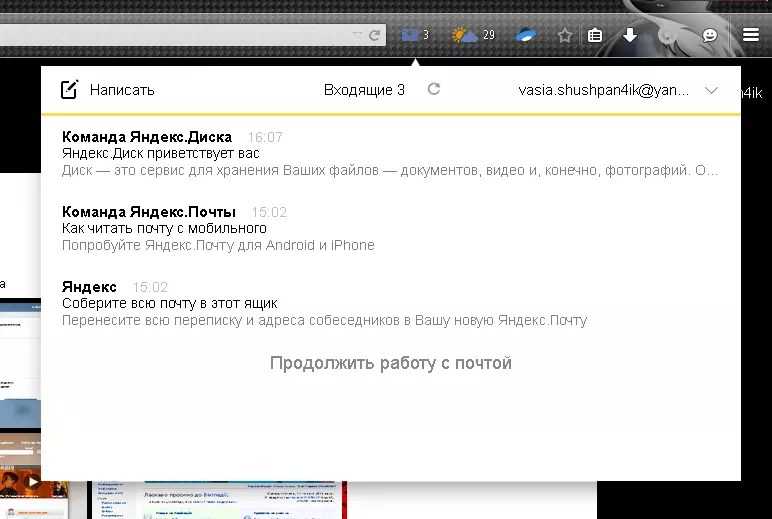Screen dimensions: 772x519
Task: Reload page using address bar refresh icon
Action: [x=374, y=35]
